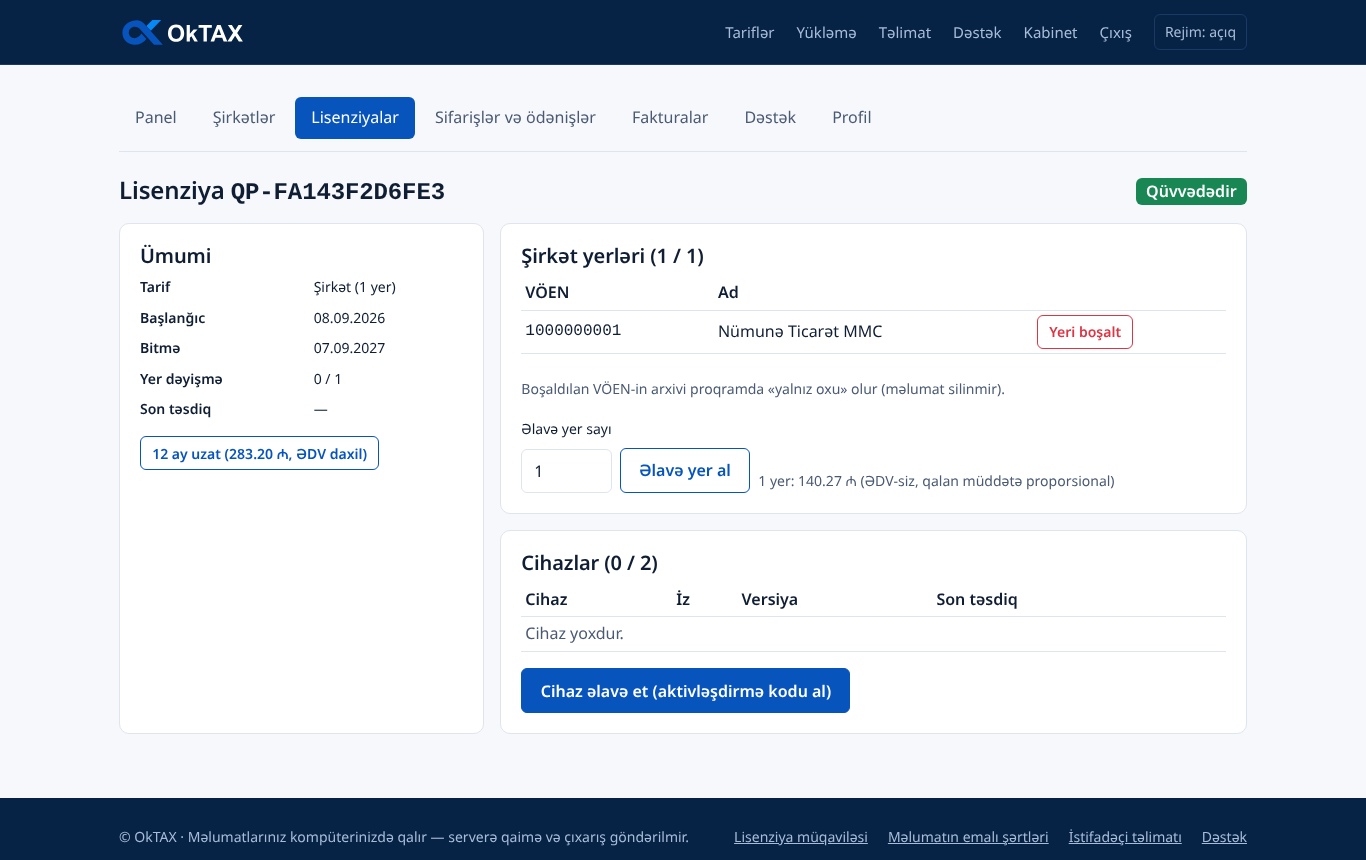Go to Yükləmə page
Image resolution: width=1366 pixels, height=860 pixels.
click(826, 33)
